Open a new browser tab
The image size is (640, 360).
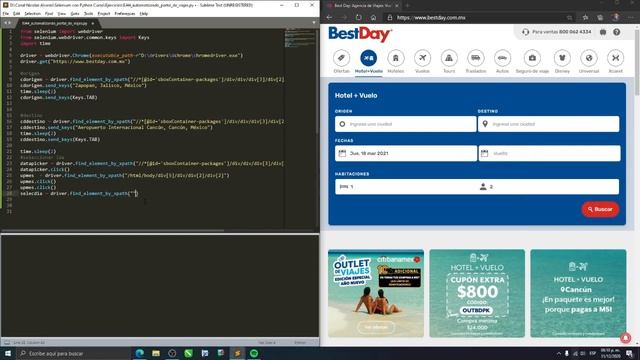pyautogui.click(x=407, y=6)
